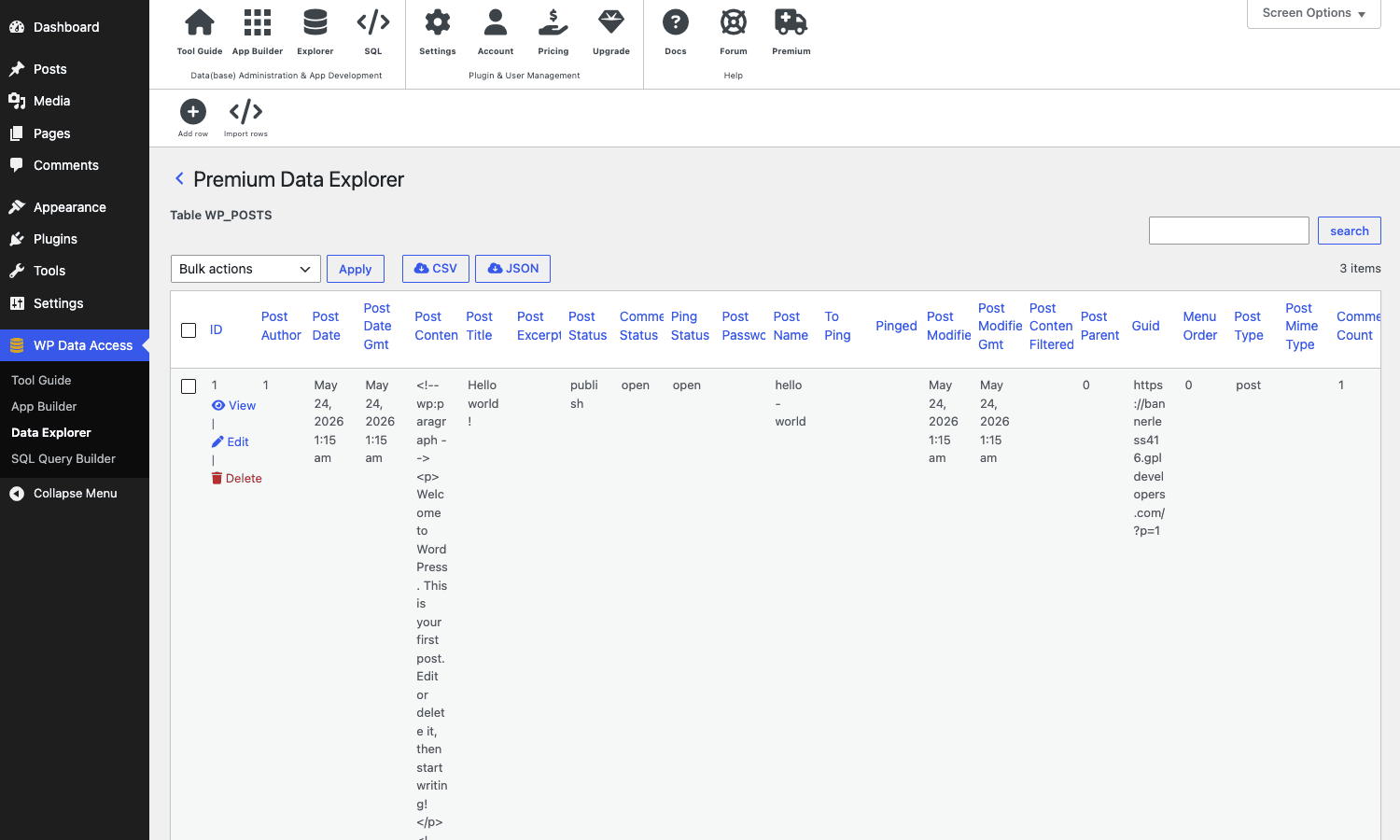This screenshot has width=1400, height=840.
Task: Sort by the ID column header
Action: [217, 329]
